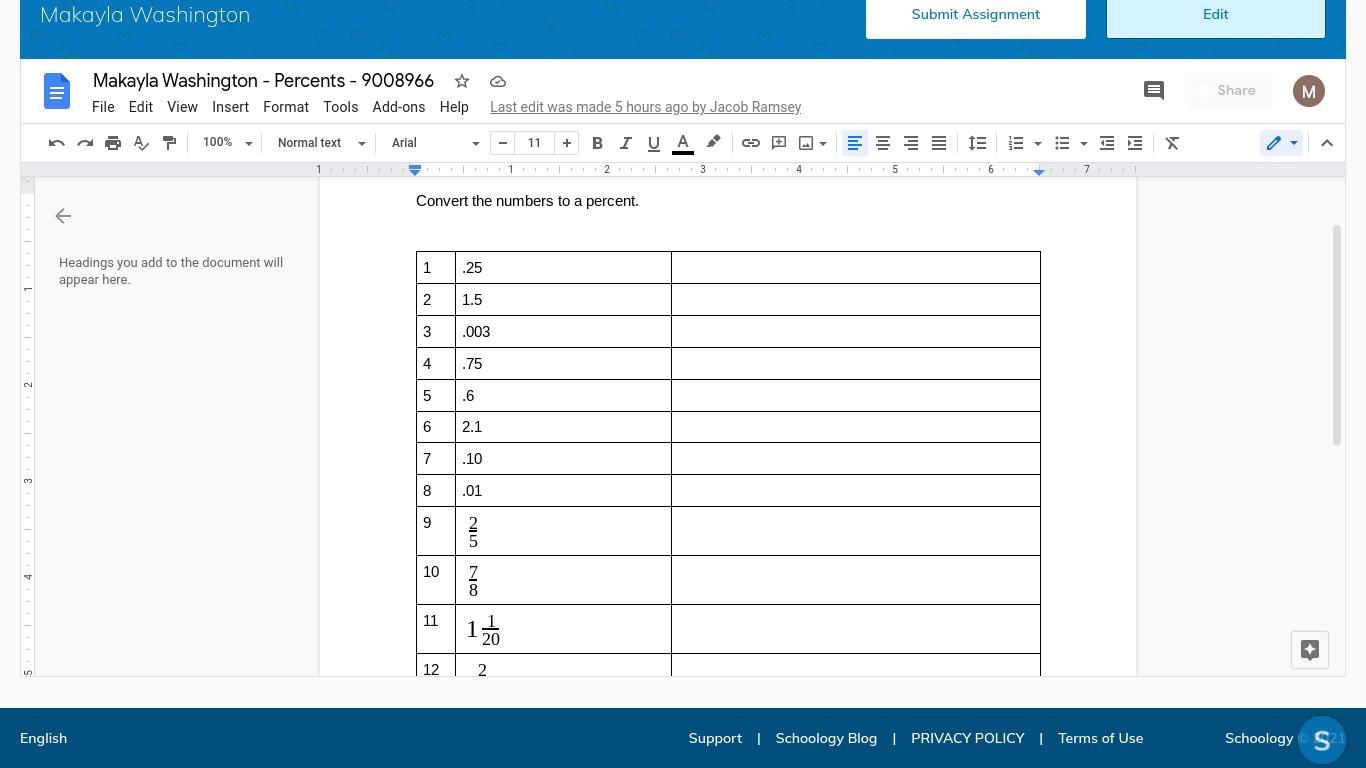
Task: Open the View menu
Action: pos(182,107)
